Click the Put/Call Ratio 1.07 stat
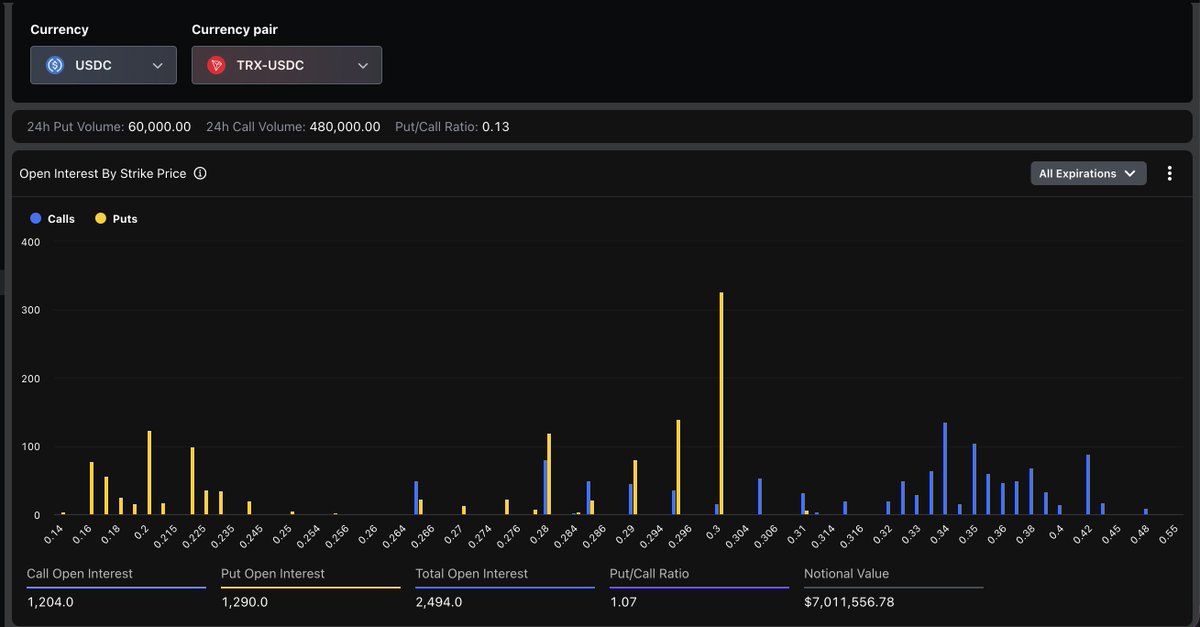Image resolution: width=1200 pixels, height=627 pixels. 627,603
